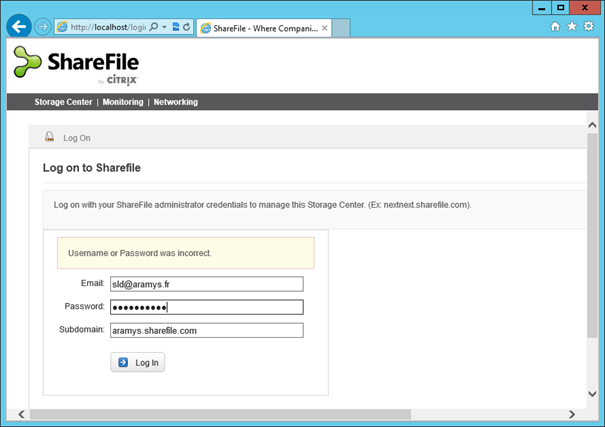Click the Email label text

93,283
